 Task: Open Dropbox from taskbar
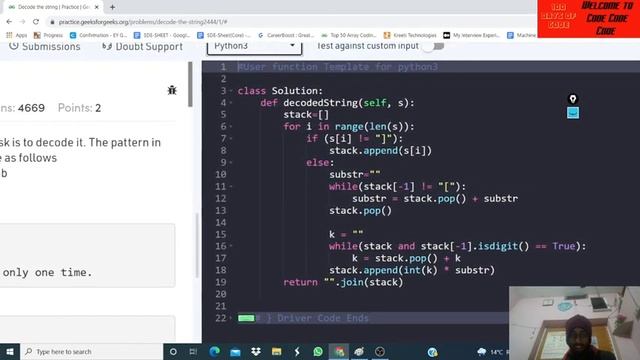click(256, 351)
